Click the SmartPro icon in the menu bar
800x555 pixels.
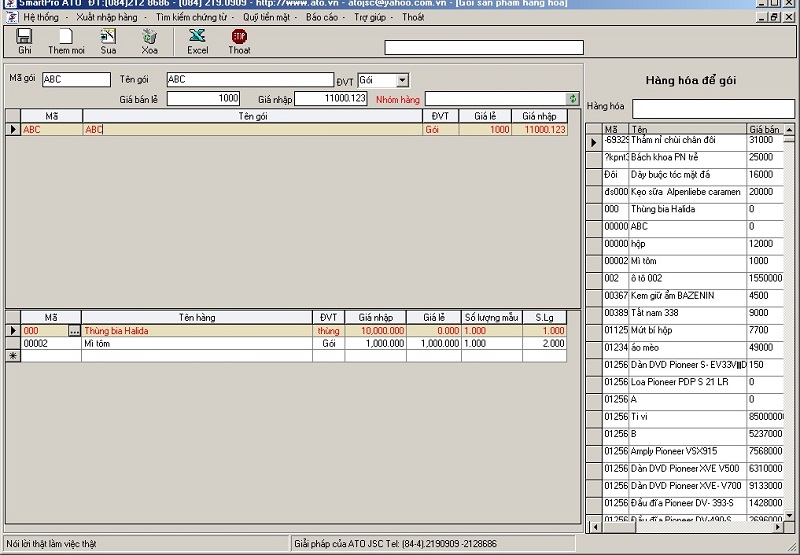pyautogui.click(x=12, y=17)
